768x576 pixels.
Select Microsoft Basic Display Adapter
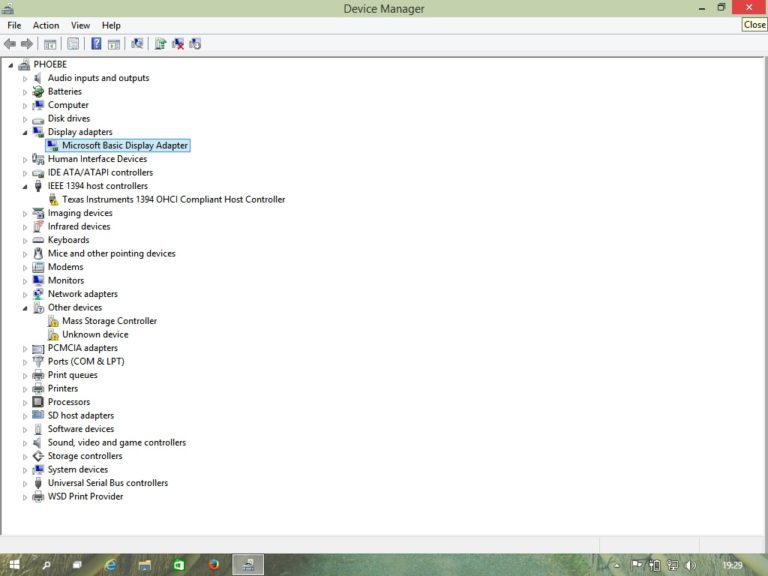tap(124, 146)
